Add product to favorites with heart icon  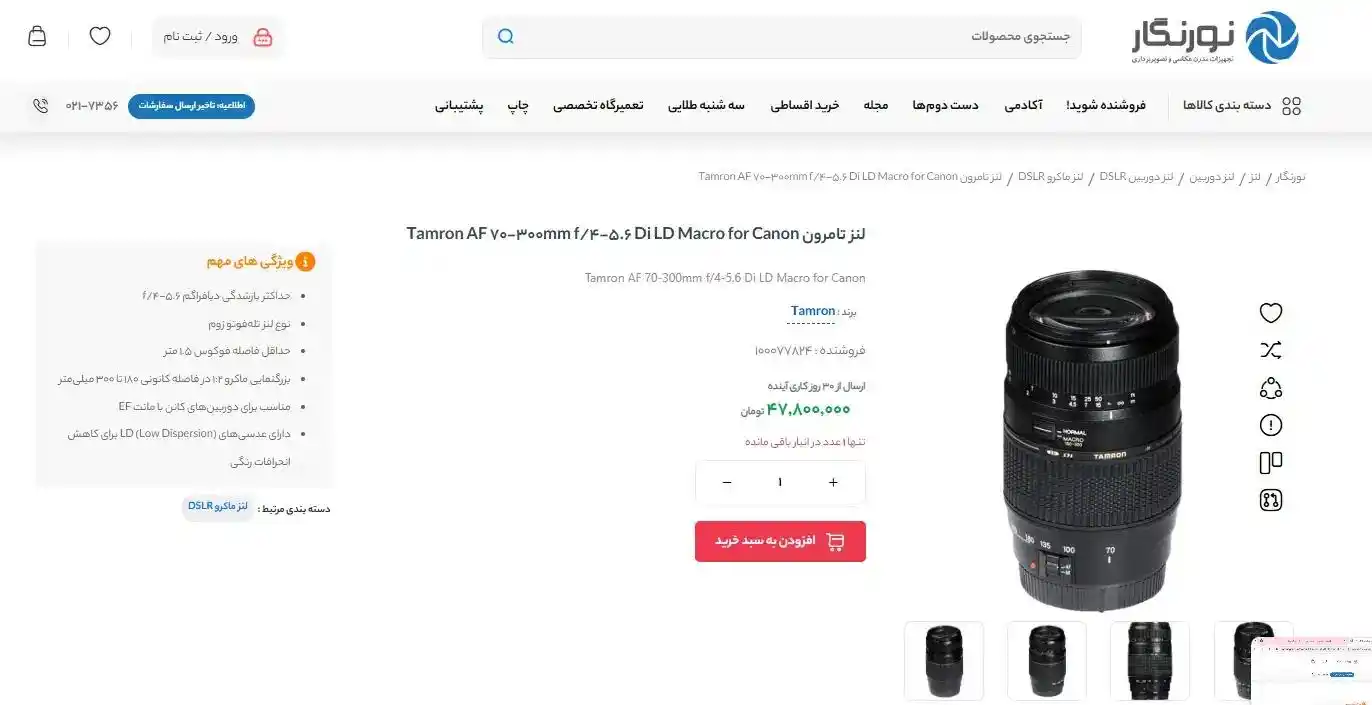(x=1270, y=313)
